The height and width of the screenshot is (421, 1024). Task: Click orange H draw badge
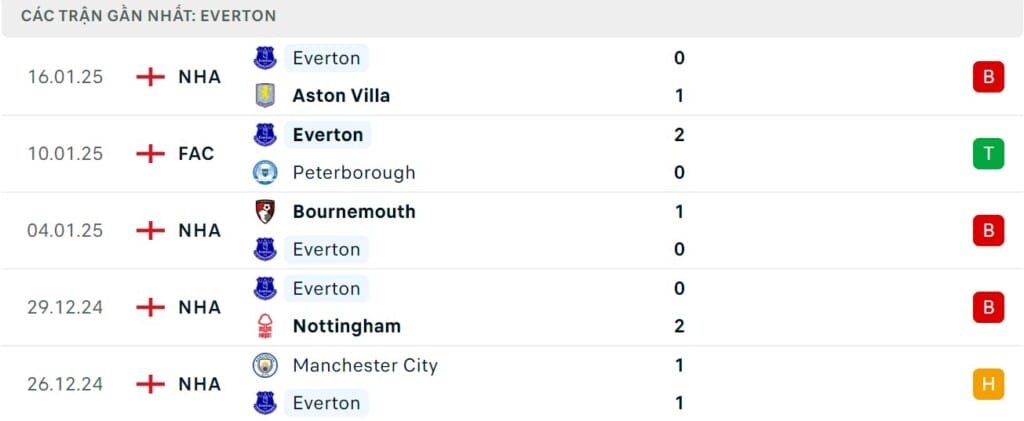point(987,383)
